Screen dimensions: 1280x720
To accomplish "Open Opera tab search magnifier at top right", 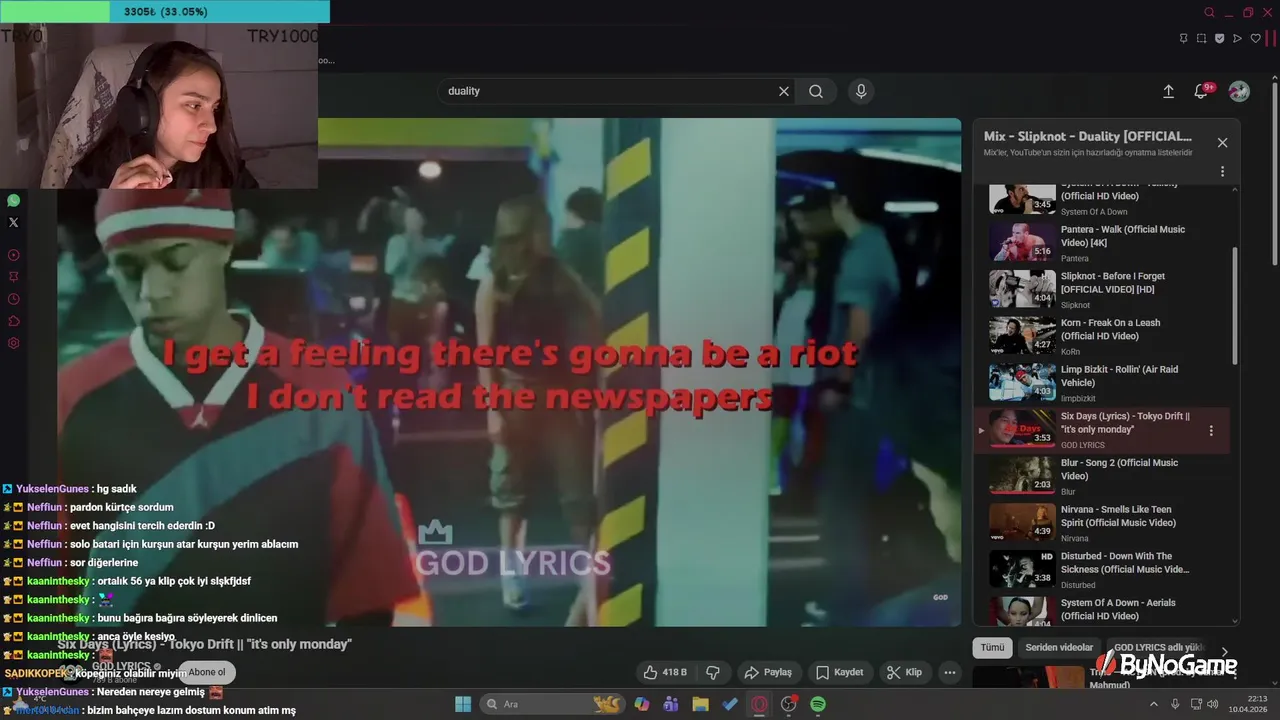I will click(1210, 12).
